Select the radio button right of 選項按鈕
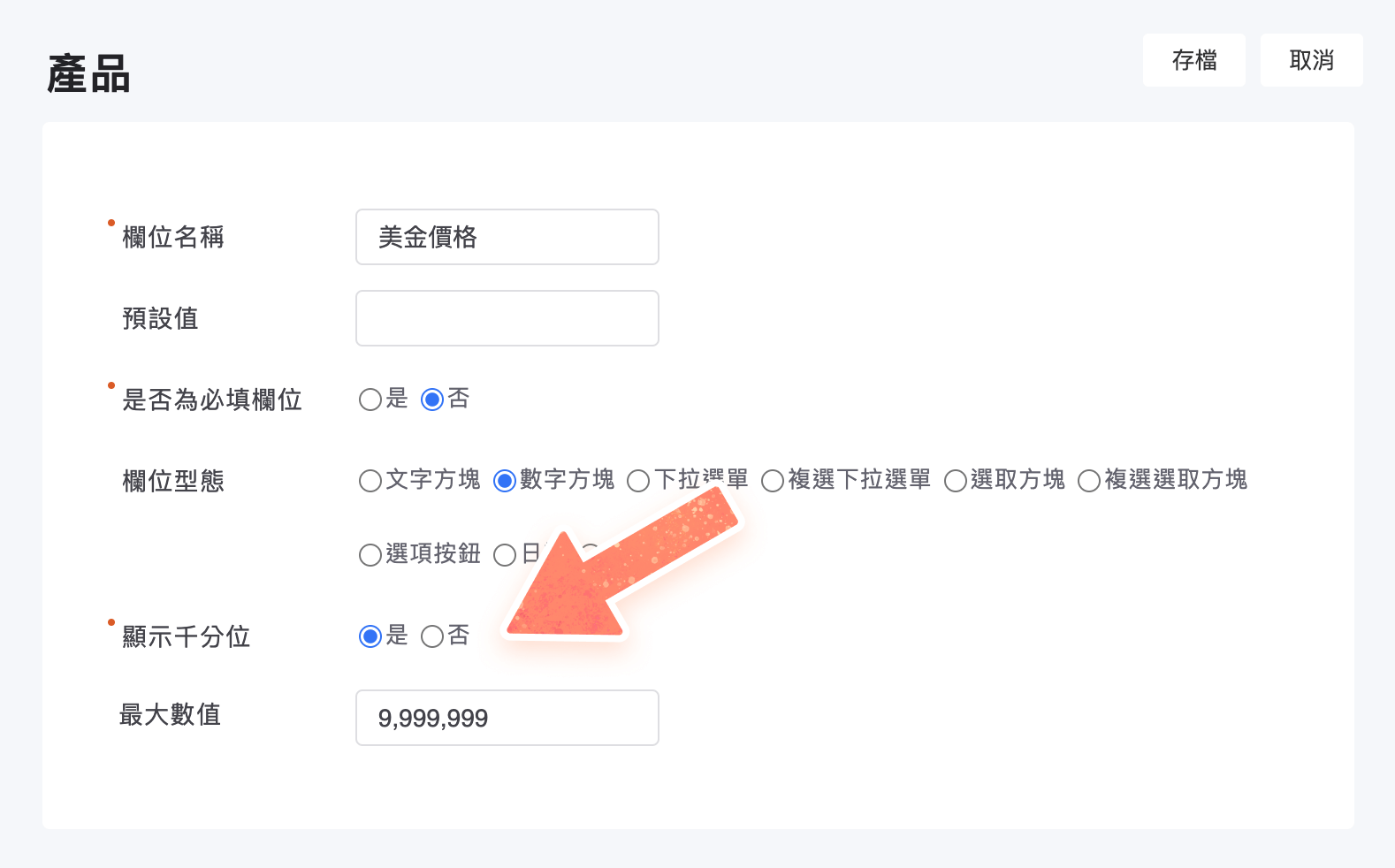The width and height of the screenshot is (1395, 868). click(505, 555)
